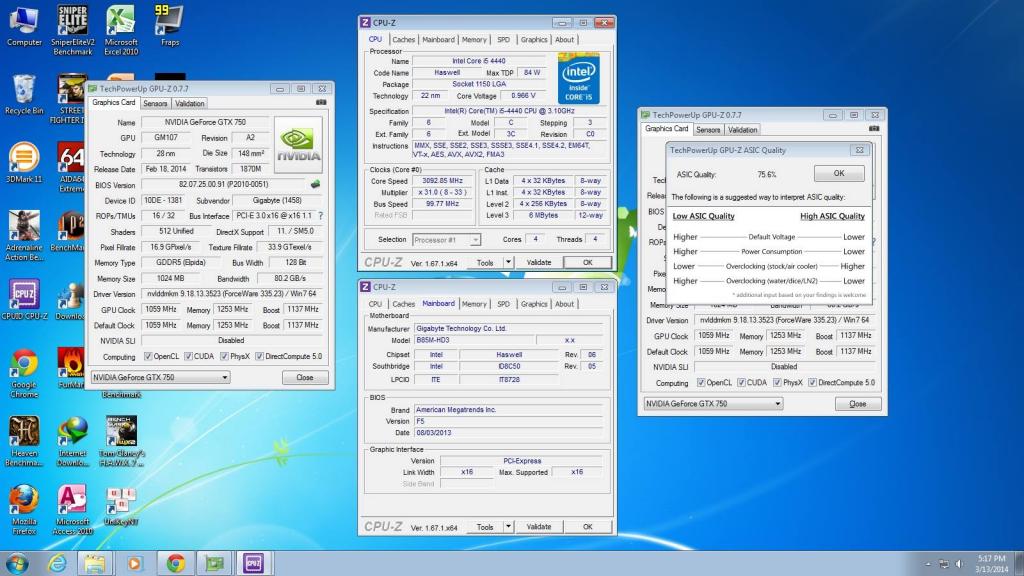Click Mainboard tab in top CPU-Z
This screenshot has height=576, width=1024.
click(x=438, y=40)
